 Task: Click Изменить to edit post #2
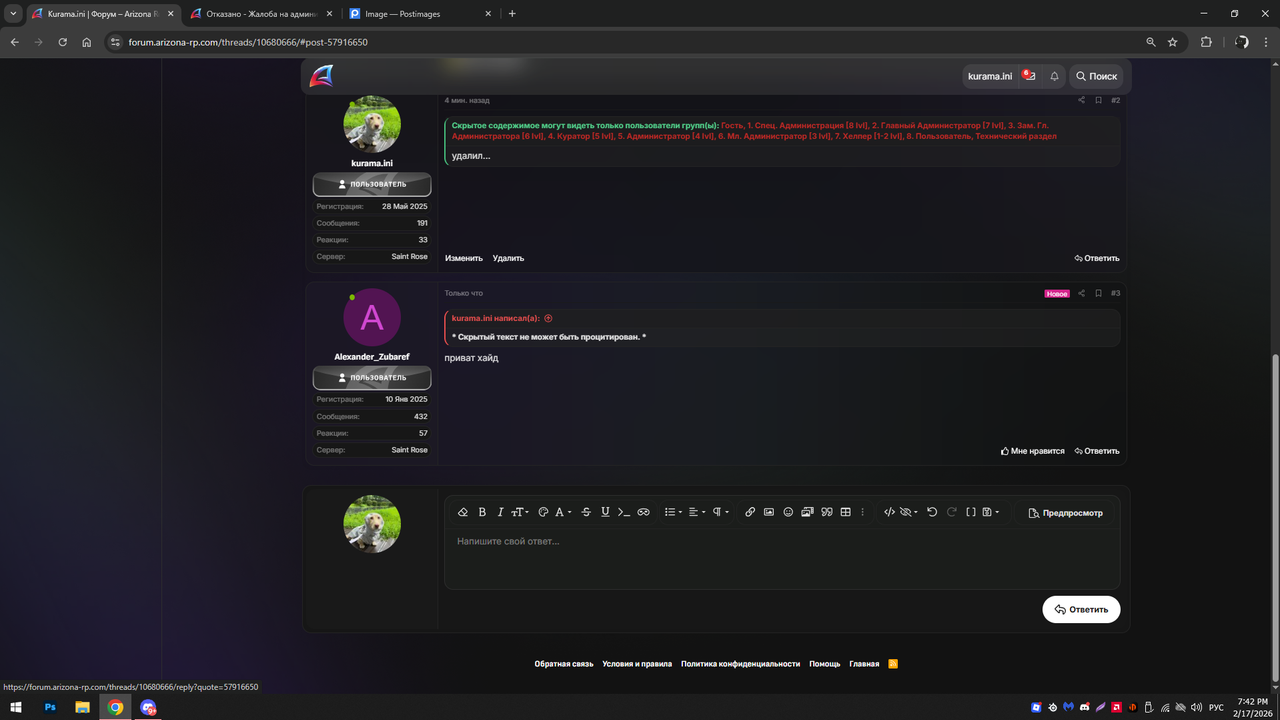coord(464,258)
